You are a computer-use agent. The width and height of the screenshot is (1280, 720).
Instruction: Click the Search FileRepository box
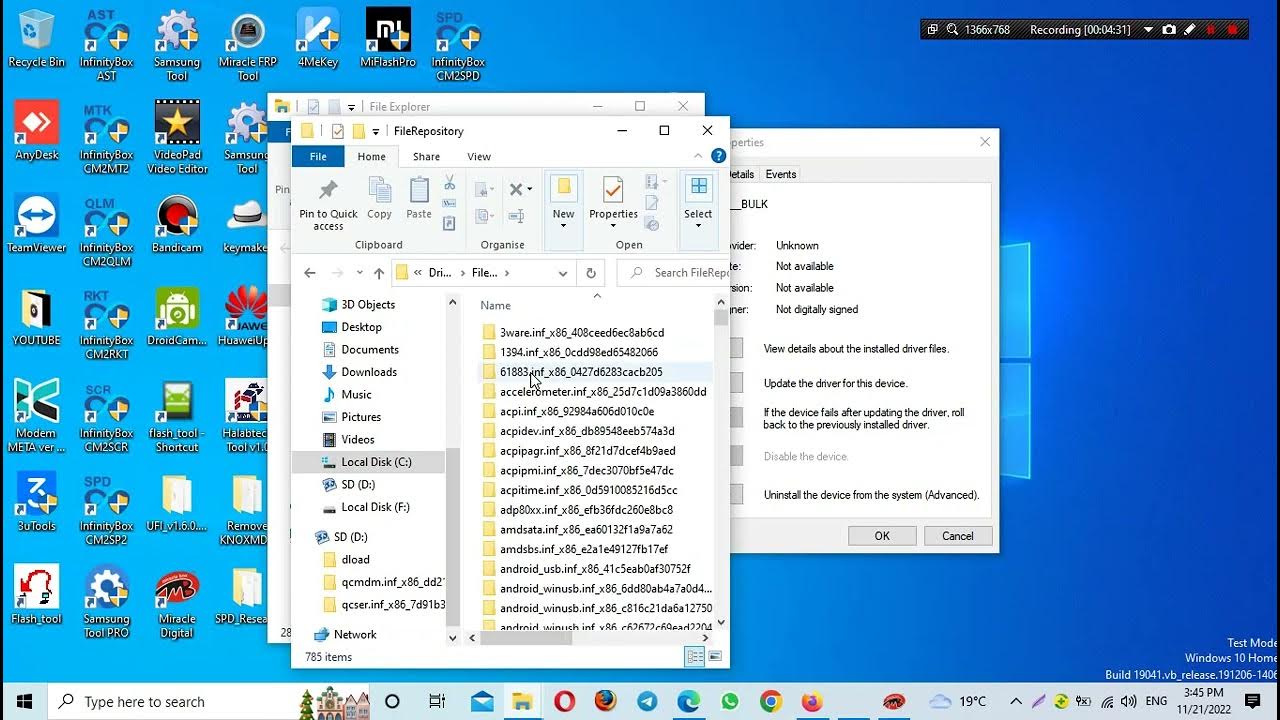click(674, 273)
